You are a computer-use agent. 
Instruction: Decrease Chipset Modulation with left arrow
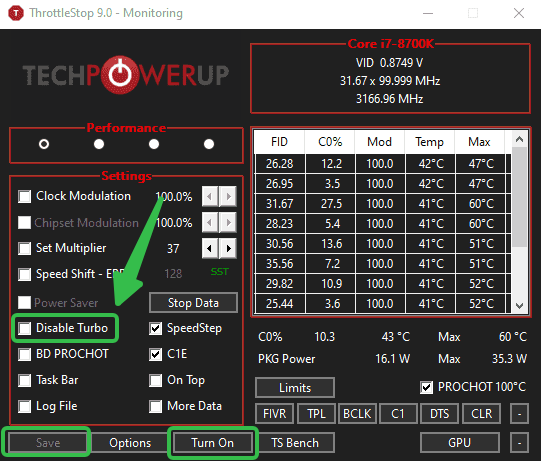(x=209, y=222)
